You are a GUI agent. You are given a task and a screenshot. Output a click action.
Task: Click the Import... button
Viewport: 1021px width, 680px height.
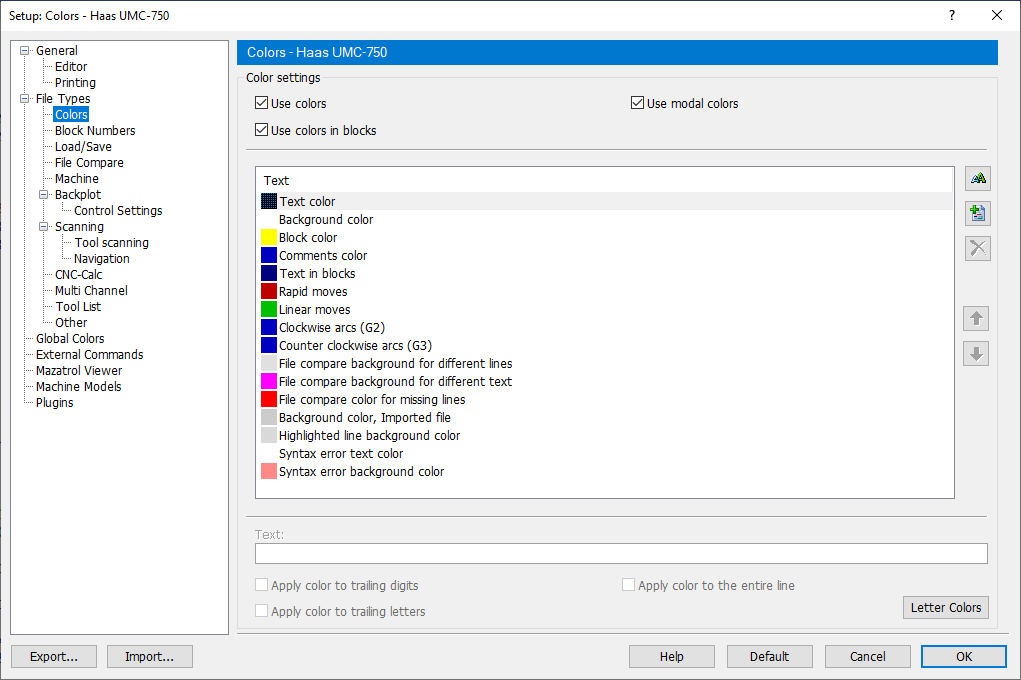tap(150, 657)
